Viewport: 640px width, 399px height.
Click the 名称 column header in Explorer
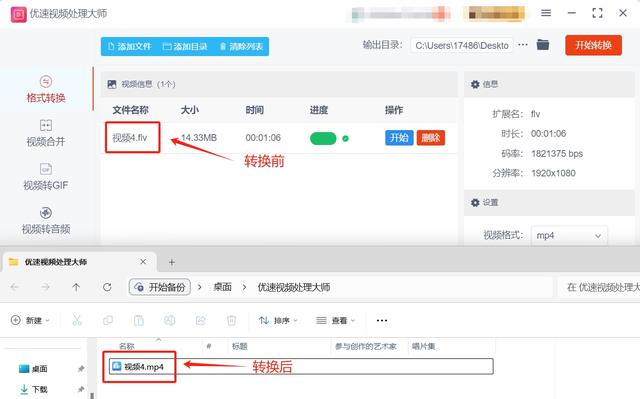[x=127, y=346]
